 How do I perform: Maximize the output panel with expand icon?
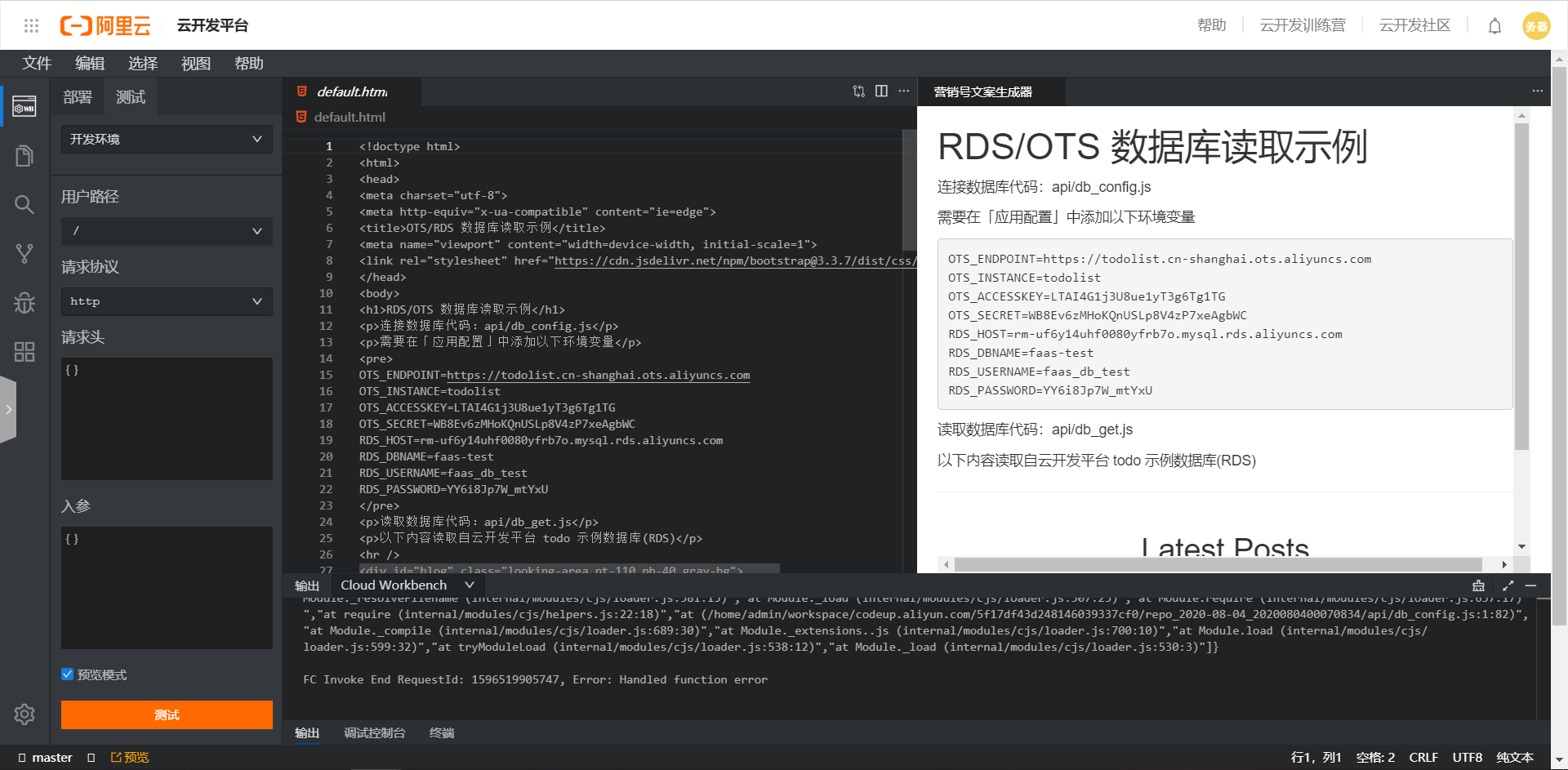(1508, 585)
